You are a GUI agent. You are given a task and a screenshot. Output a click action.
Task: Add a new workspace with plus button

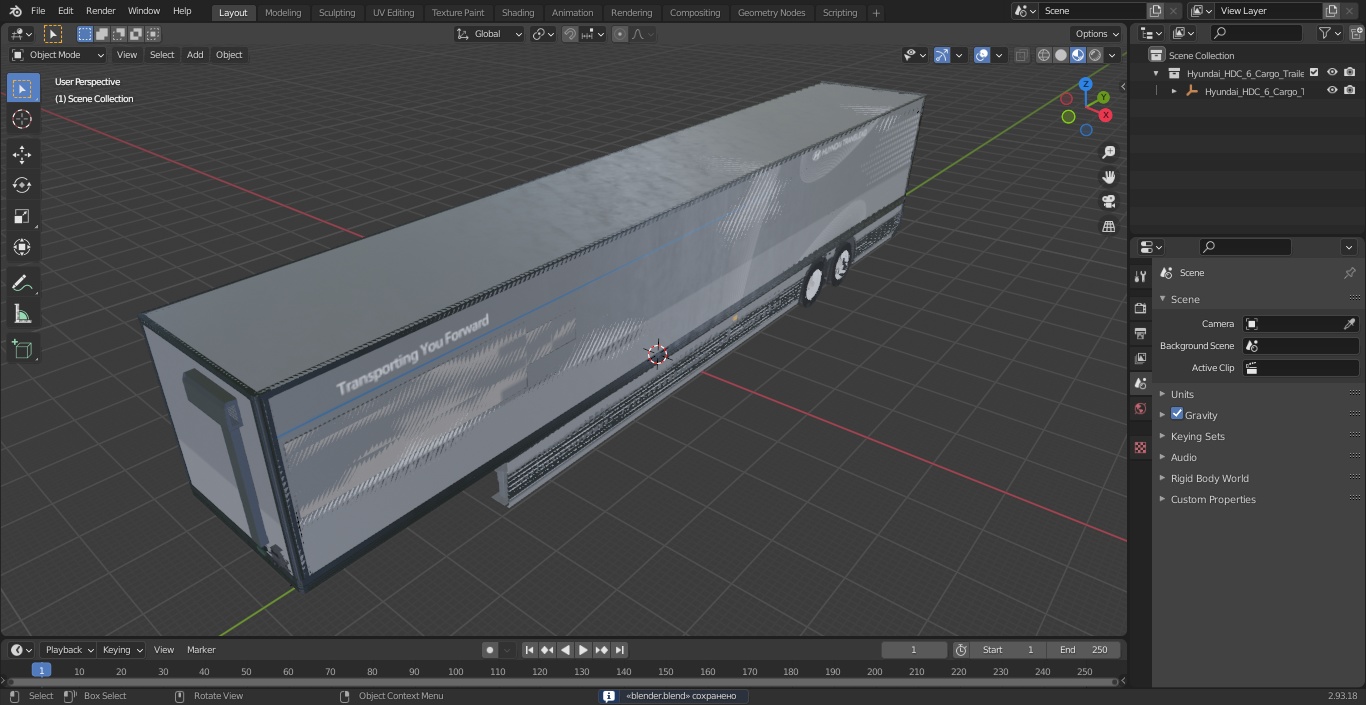point(876,13)
